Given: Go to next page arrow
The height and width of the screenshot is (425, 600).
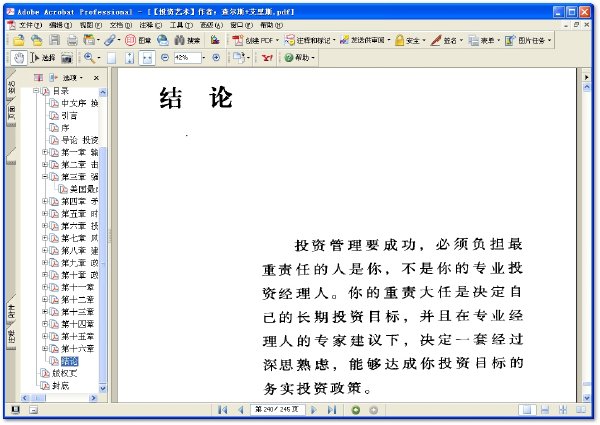Looking at the screenshot, I should (314, 410).
